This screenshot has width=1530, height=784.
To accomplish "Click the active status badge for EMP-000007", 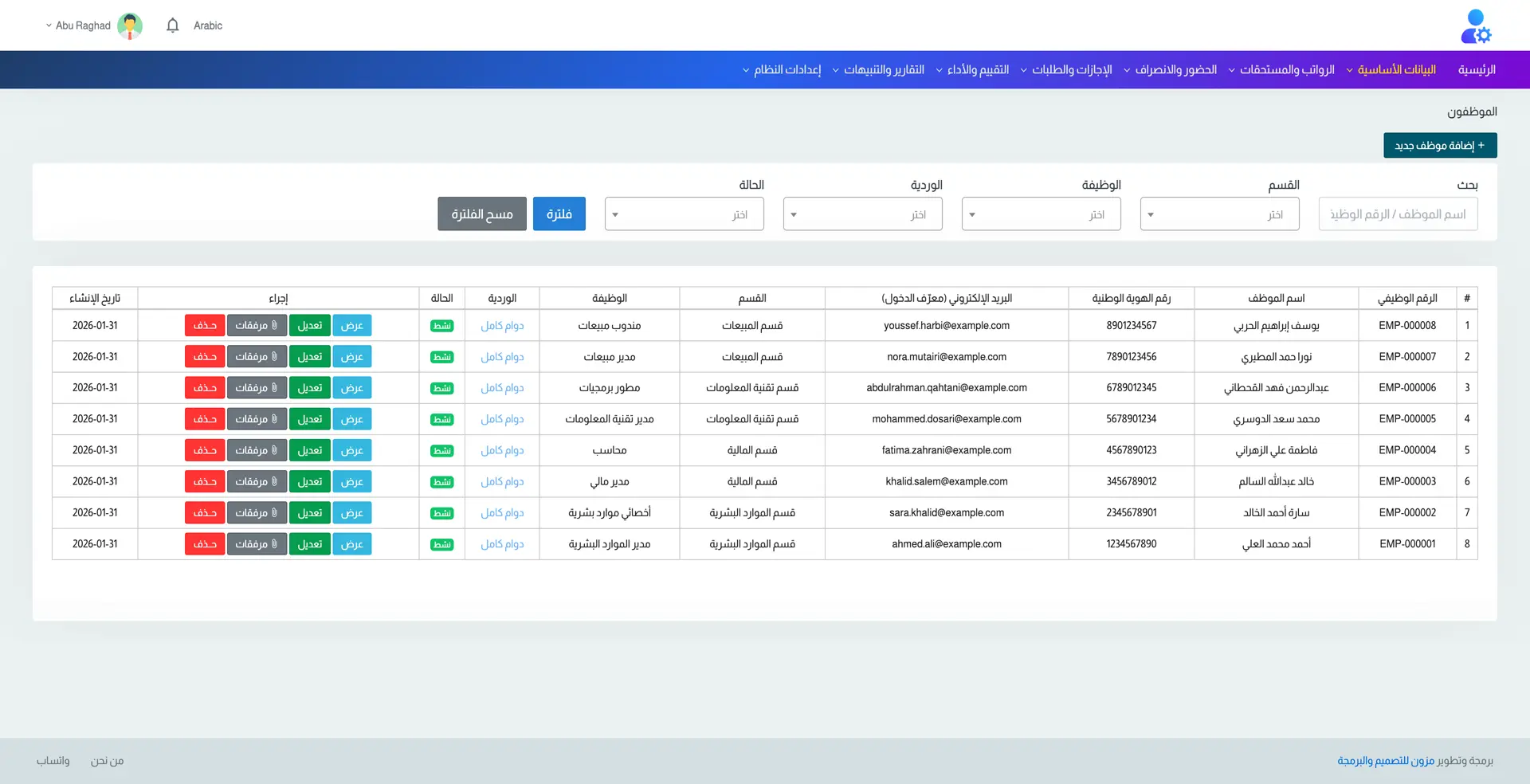I will [x=441, y=357].
